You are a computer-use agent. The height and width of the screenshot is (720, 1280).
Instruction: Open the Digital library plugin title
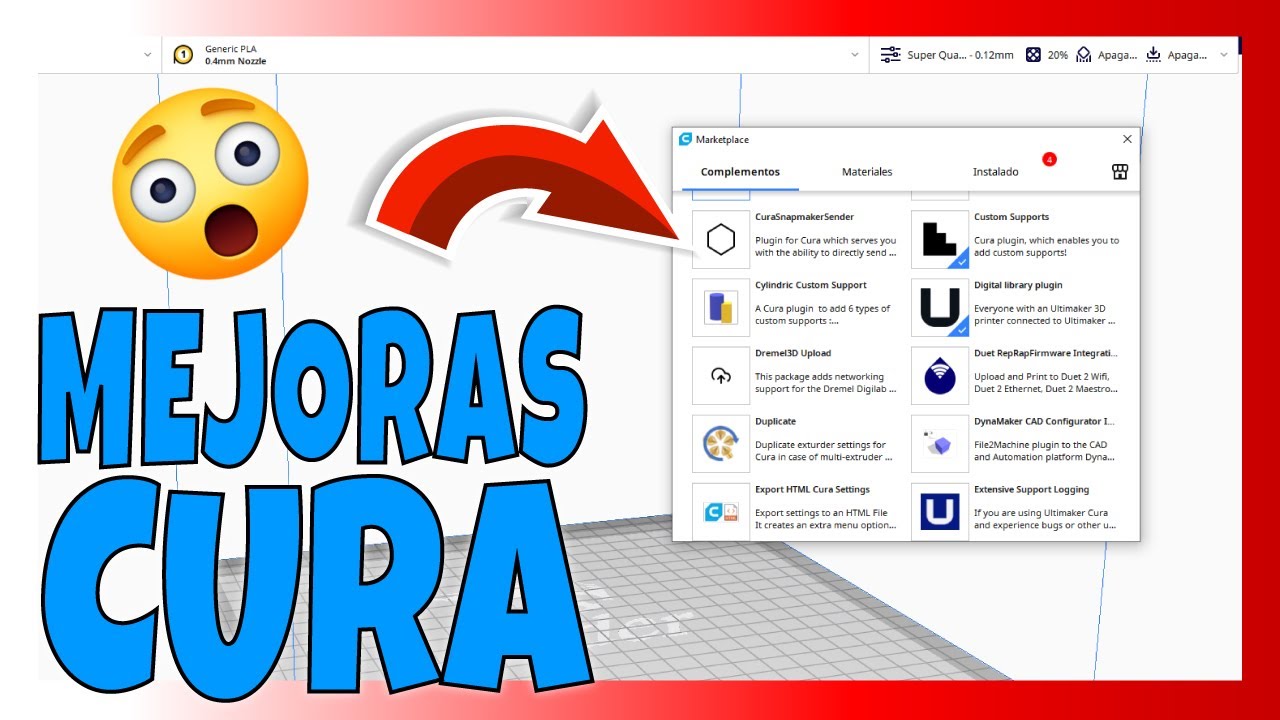click(x=1018, y=285)
